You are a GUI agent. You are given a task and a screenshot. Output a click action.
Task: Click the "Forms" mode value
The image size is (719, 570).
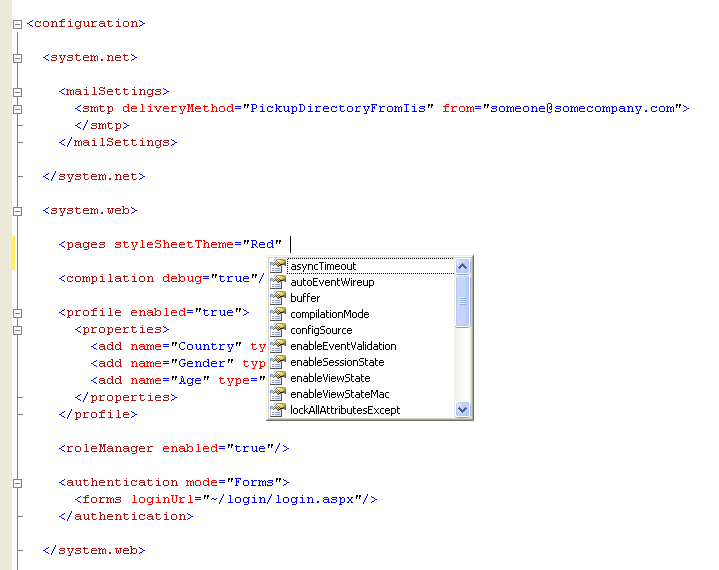[x=254, y=482]
